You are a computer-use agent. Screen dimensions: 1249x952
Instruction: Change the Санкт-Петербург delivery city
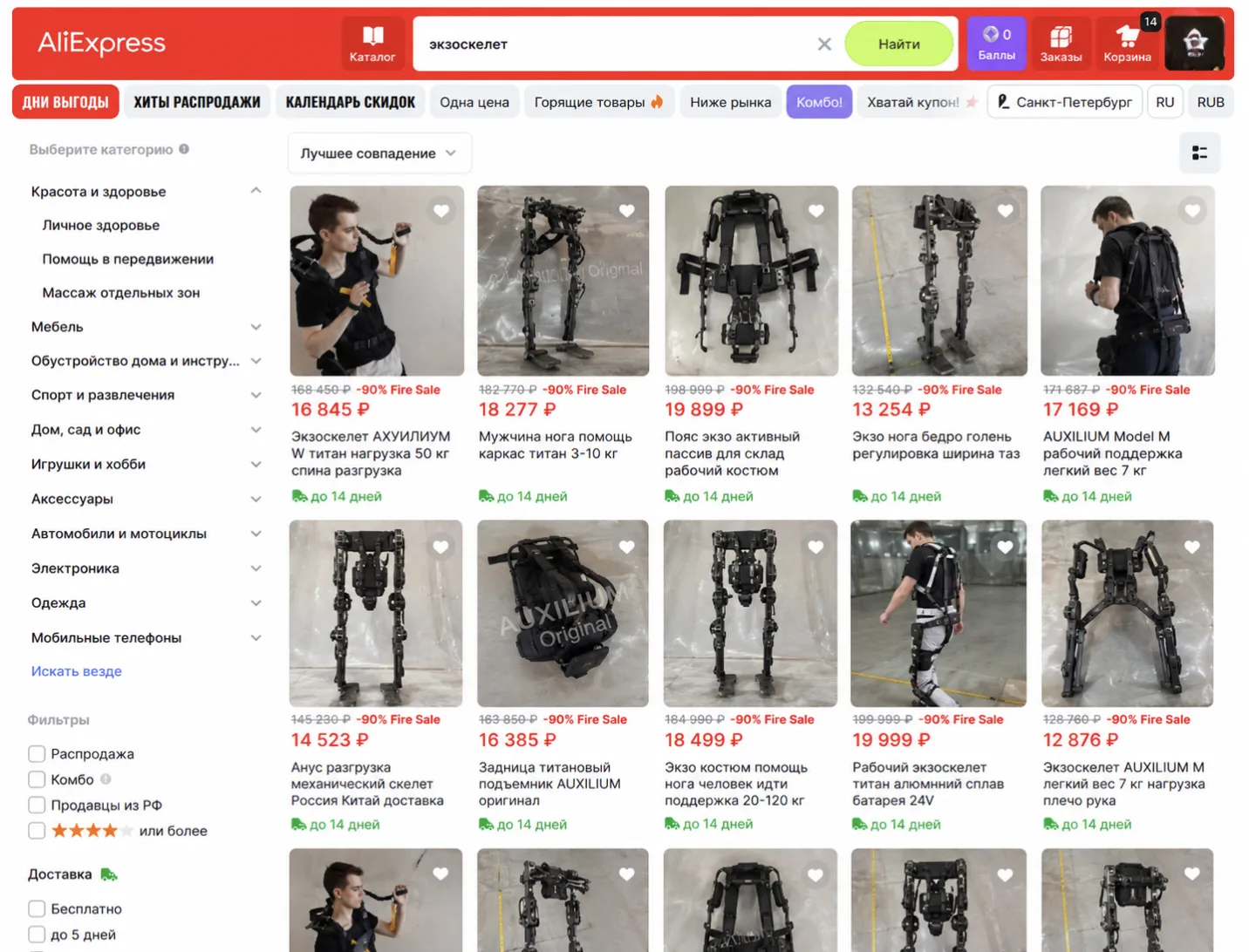coord(1064,102)
